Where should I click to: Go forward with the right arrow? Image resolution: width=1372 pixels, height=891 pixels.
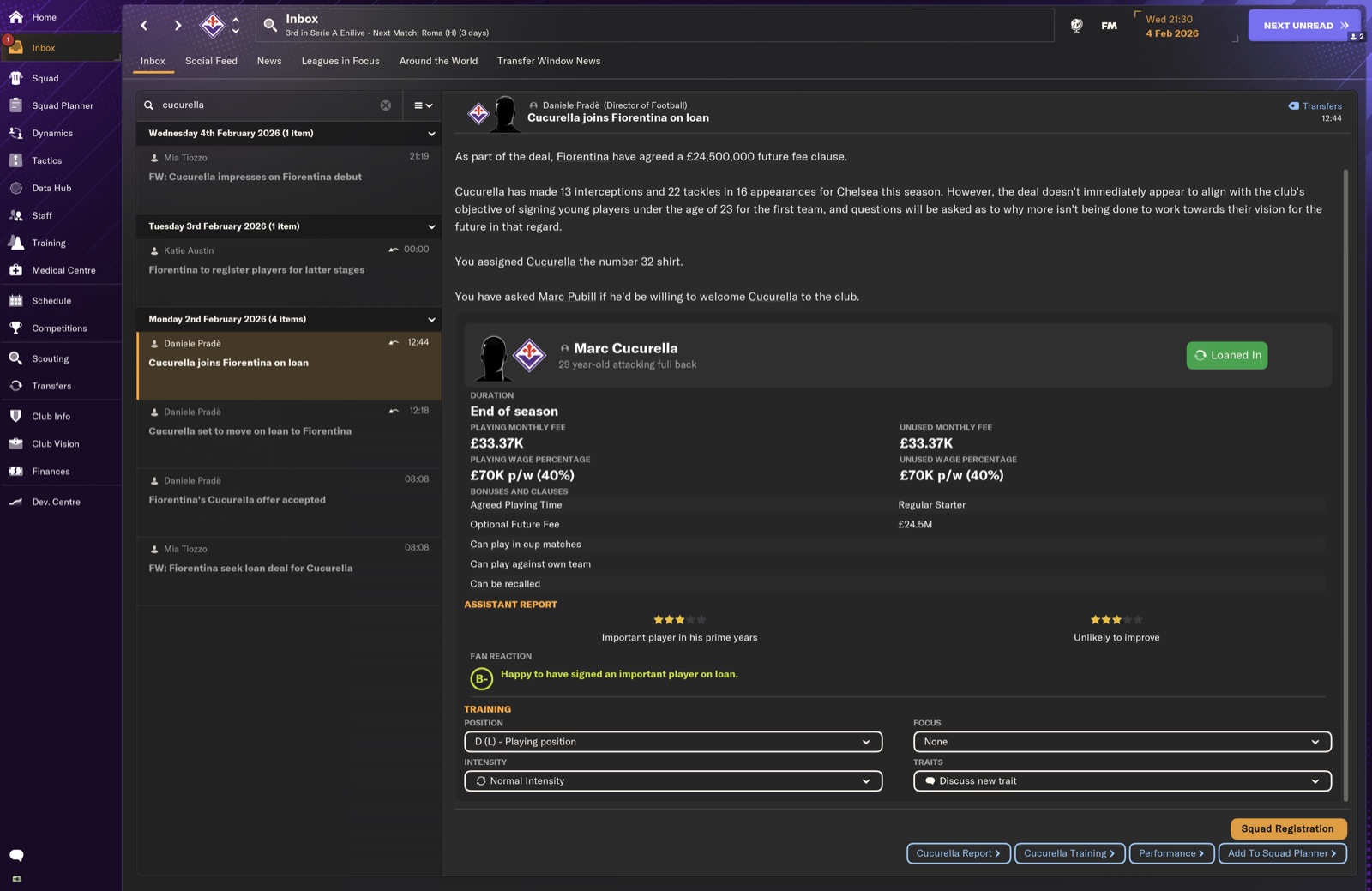(x=178, y=26)
